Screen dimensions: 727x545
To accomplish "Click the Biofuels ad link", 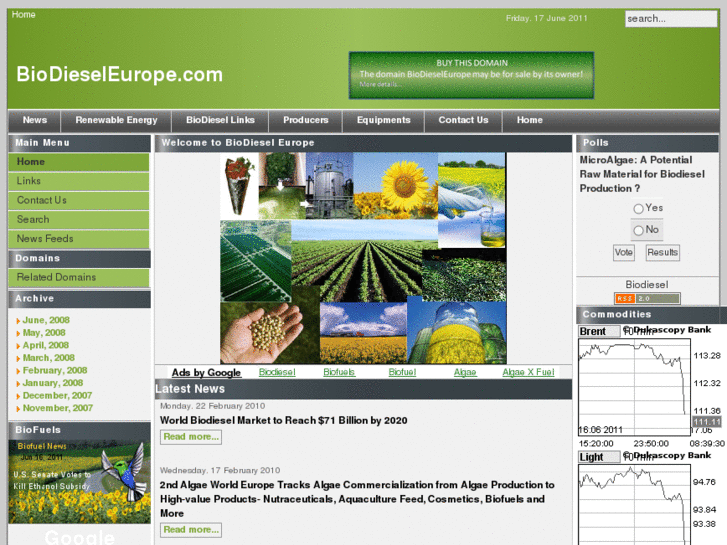I will (339, 372).
